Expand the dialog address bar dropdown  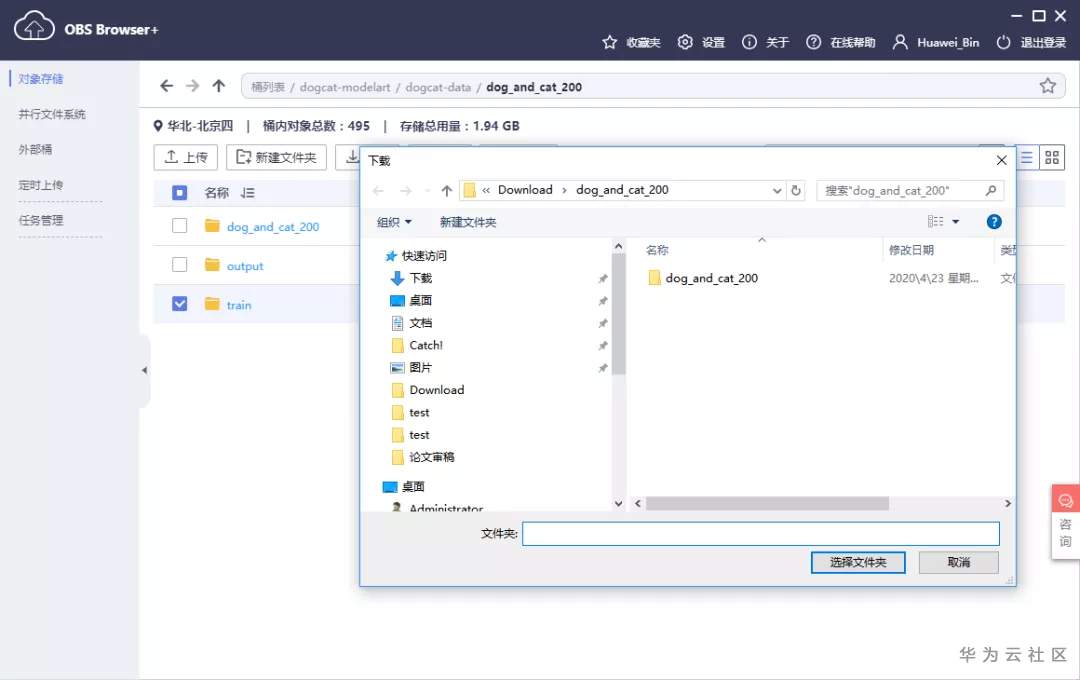tap(777, 191)
